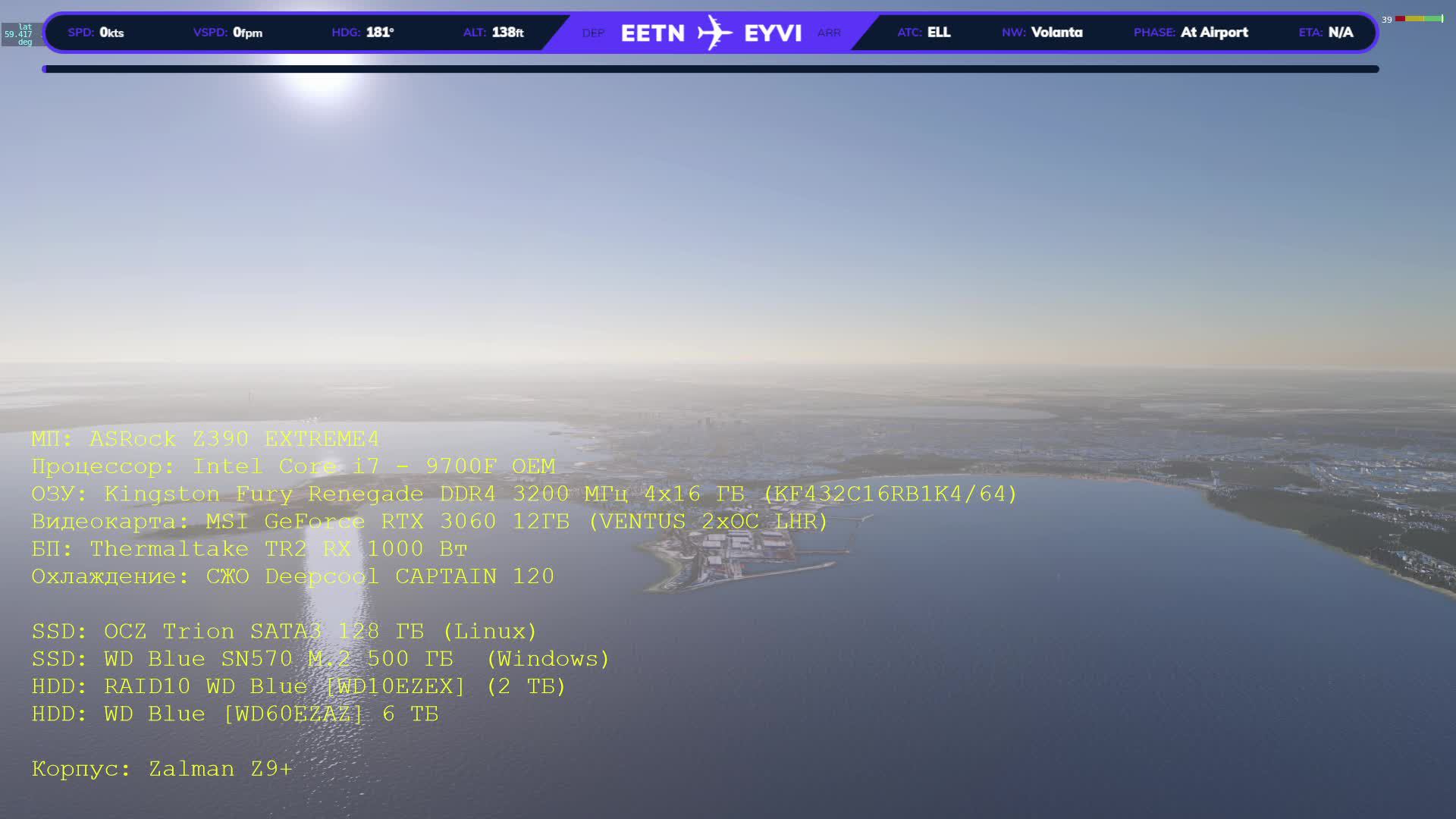Click the ARR label in banner
The image size is (1456, 819).
(x=829, y=33)
